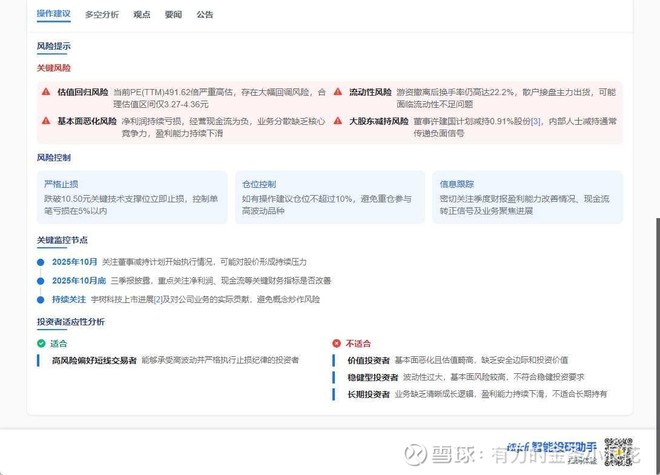Click warning triangle next to 基本面恶化风险
Image resolution: width=660 pixels, height=475 pixels.
(46, 121)
